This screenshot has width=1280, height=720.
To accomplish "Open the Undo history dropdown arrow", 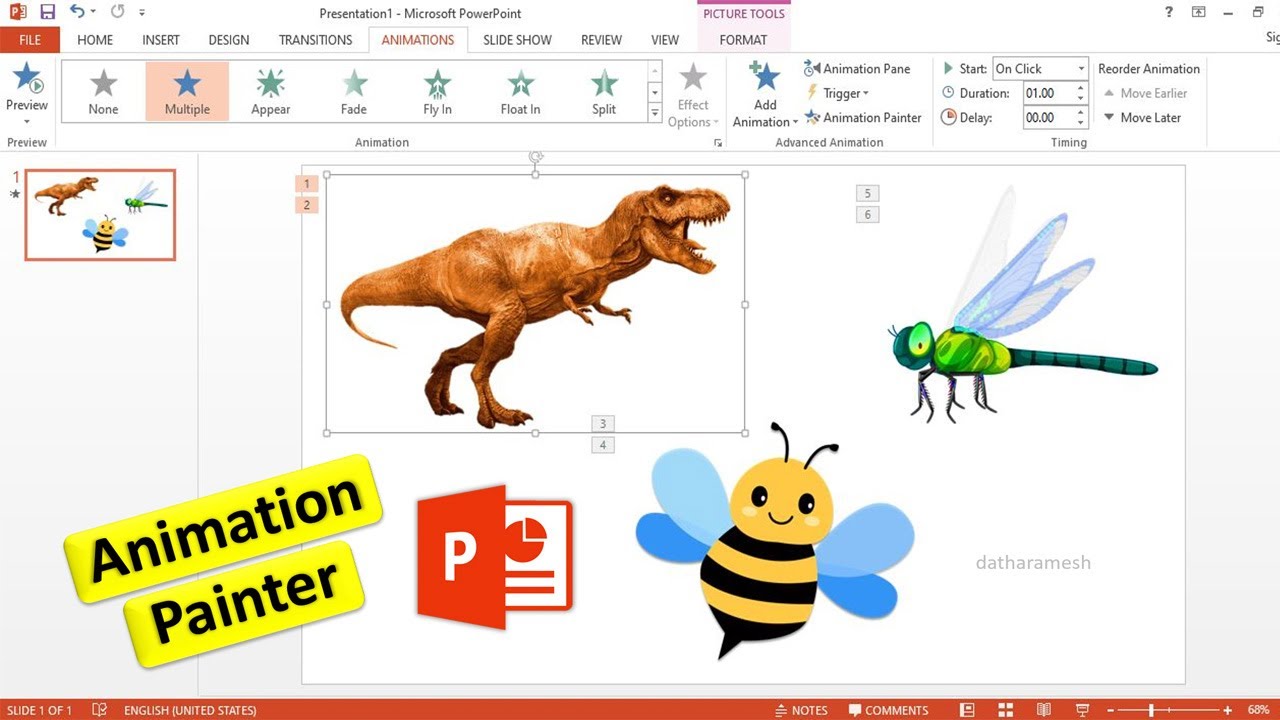I will point(93,13).
